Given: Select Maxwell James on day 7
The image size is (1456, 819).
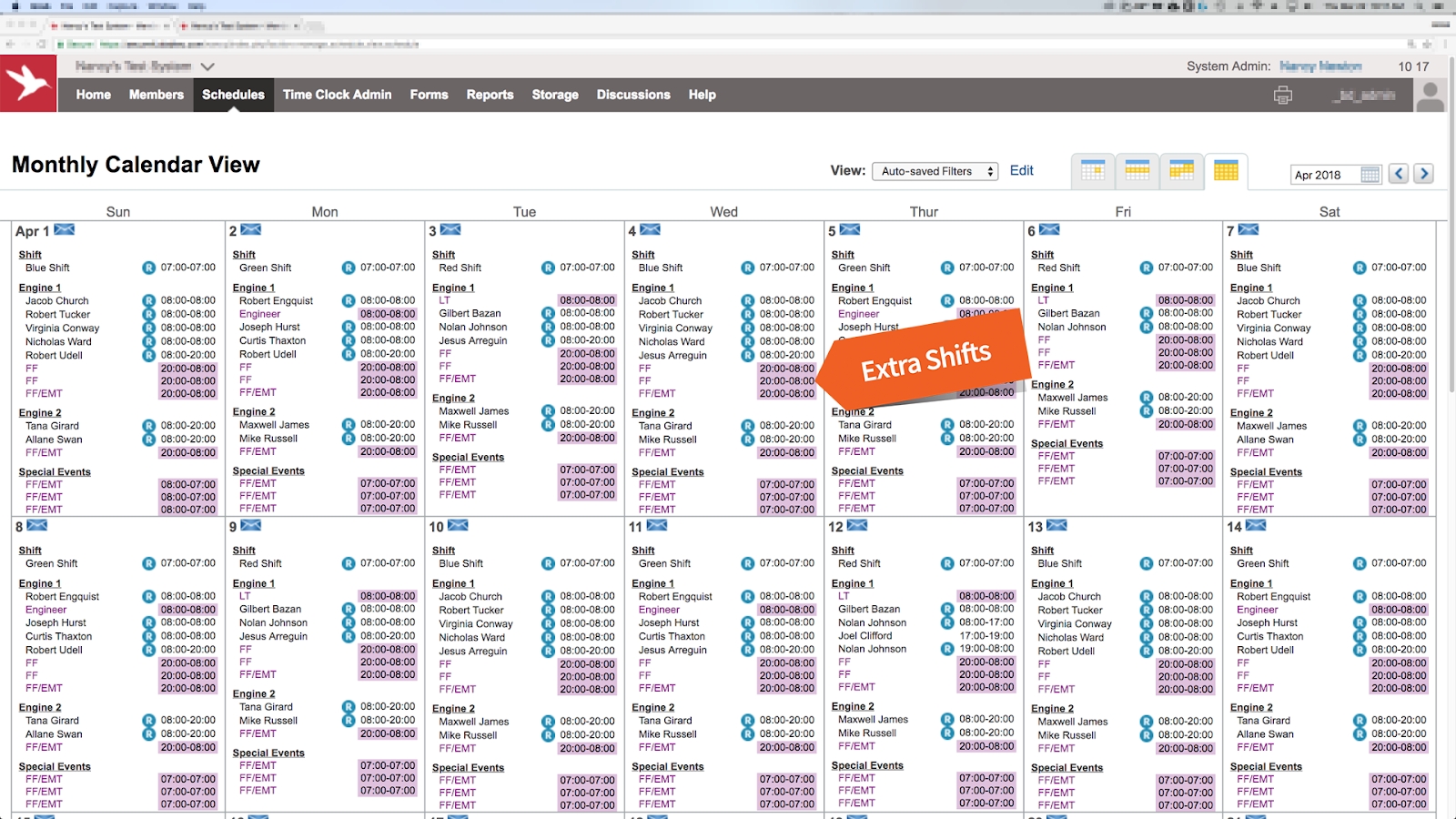Looking at the screenshot, I should [x=1271, y=426].
